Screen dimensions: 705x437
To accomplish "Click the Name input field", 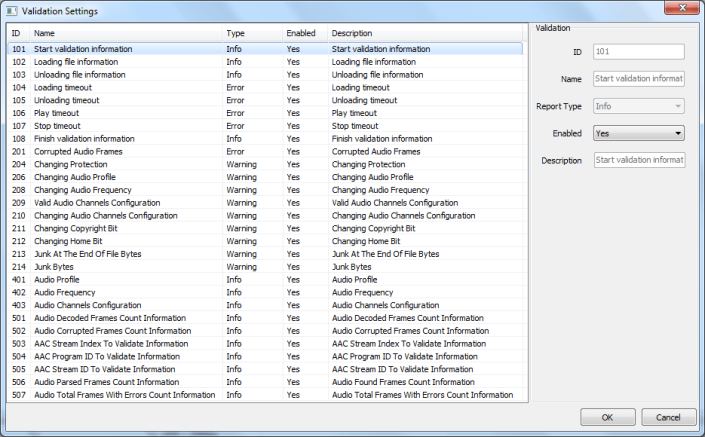I will click(638, 79).
